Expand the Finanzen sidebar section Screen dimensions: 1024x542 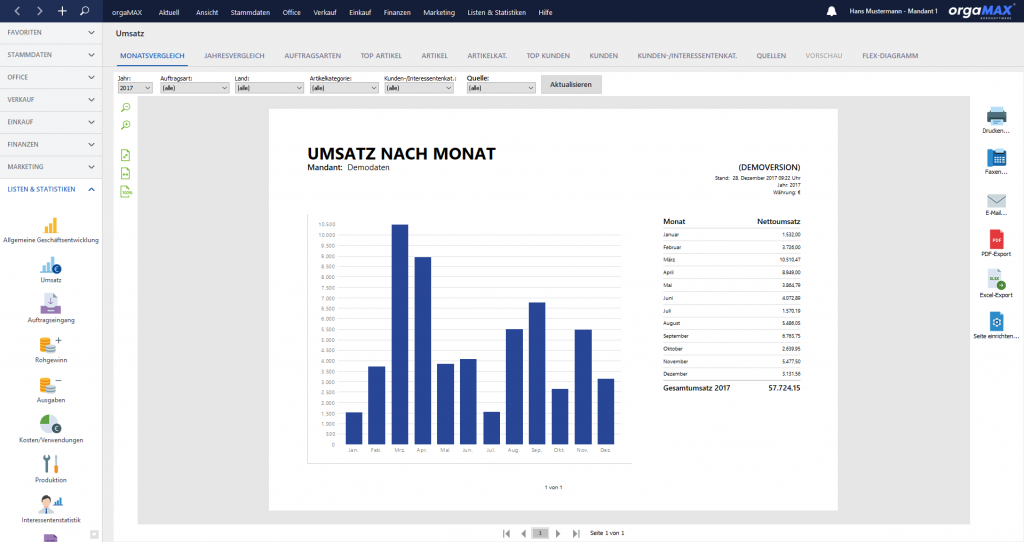(51, 144)
